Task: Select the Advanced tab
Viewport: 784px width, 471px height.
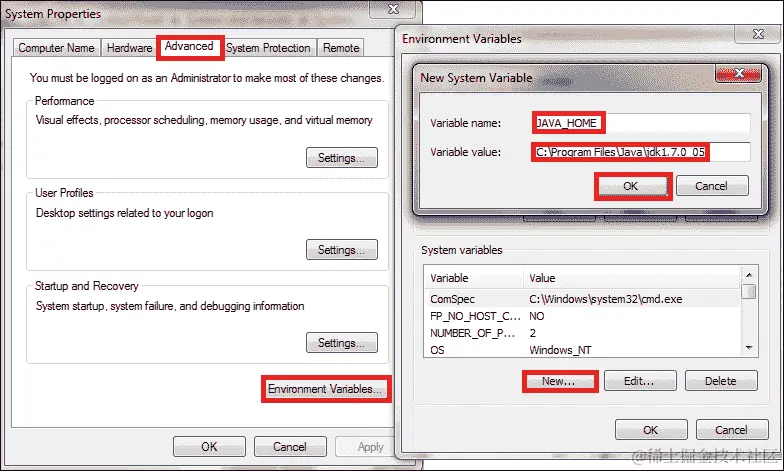Action: pyautogui.click(x=190, y=46)
